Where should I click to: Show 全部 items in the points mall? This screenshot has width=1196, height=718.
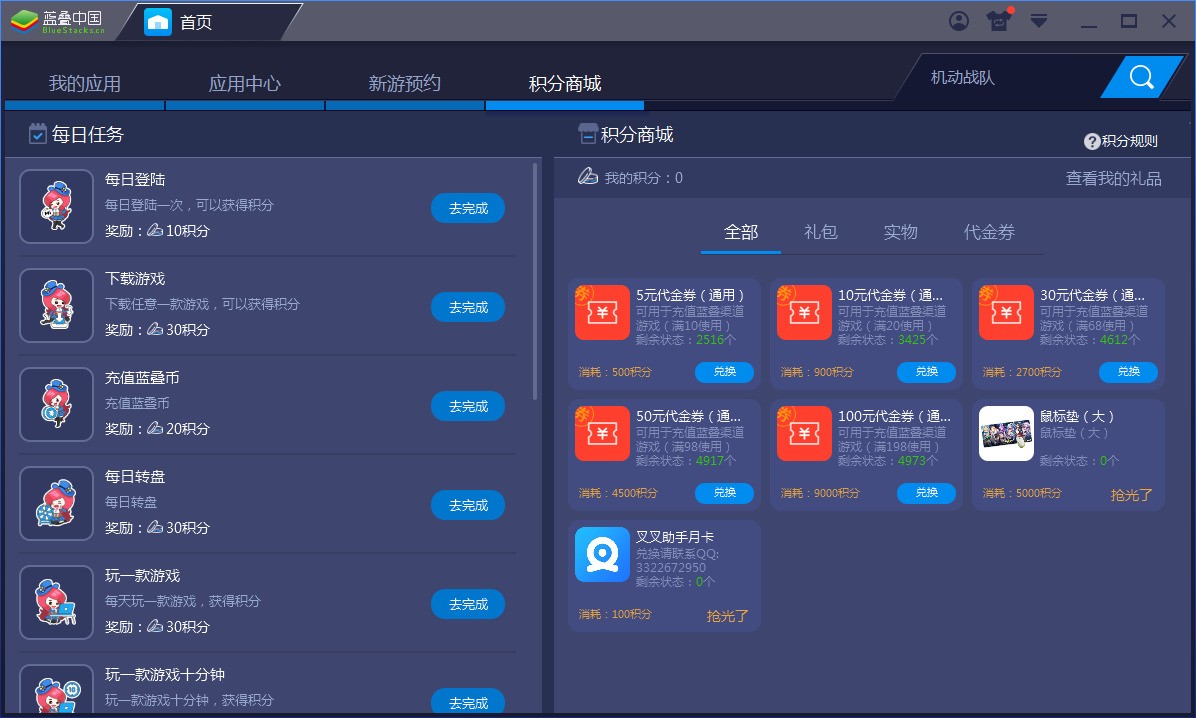[x=741, y=232]
